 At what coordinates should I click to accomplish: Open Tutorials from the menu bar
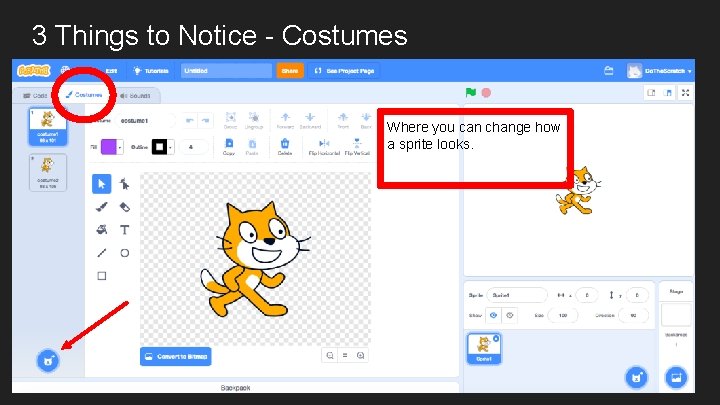coord(151,71)
